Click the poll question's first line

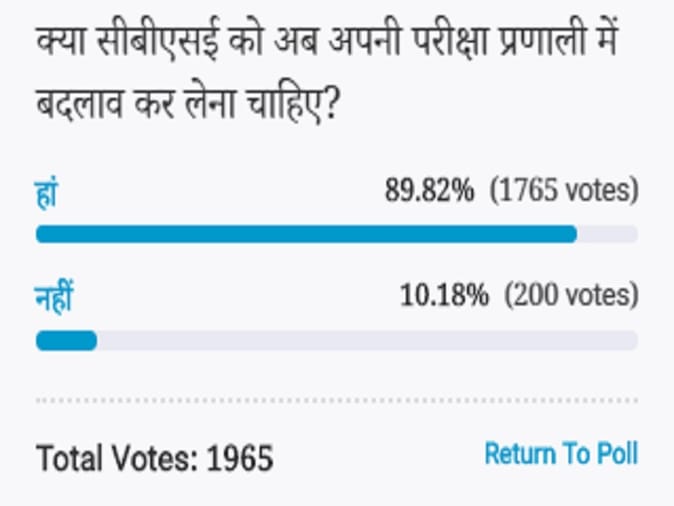[x=327, y=42]
